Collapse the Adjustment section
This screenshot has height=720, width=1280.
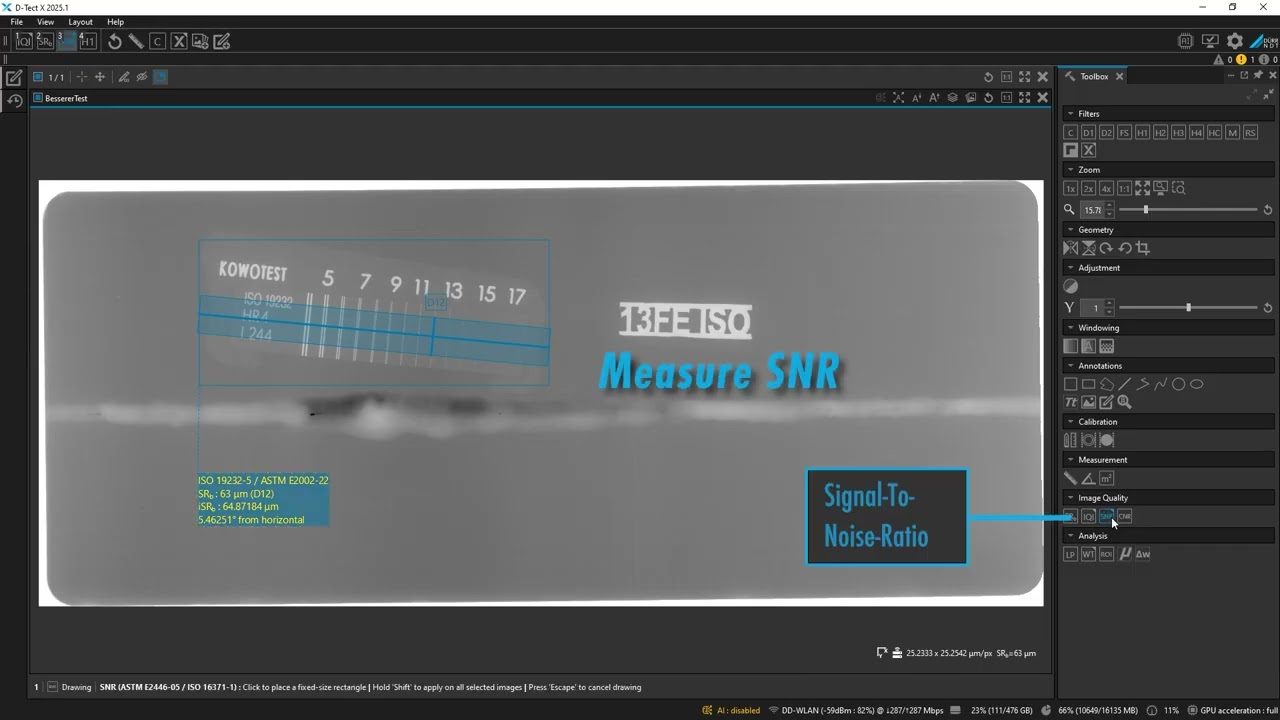coord(1070,268)
